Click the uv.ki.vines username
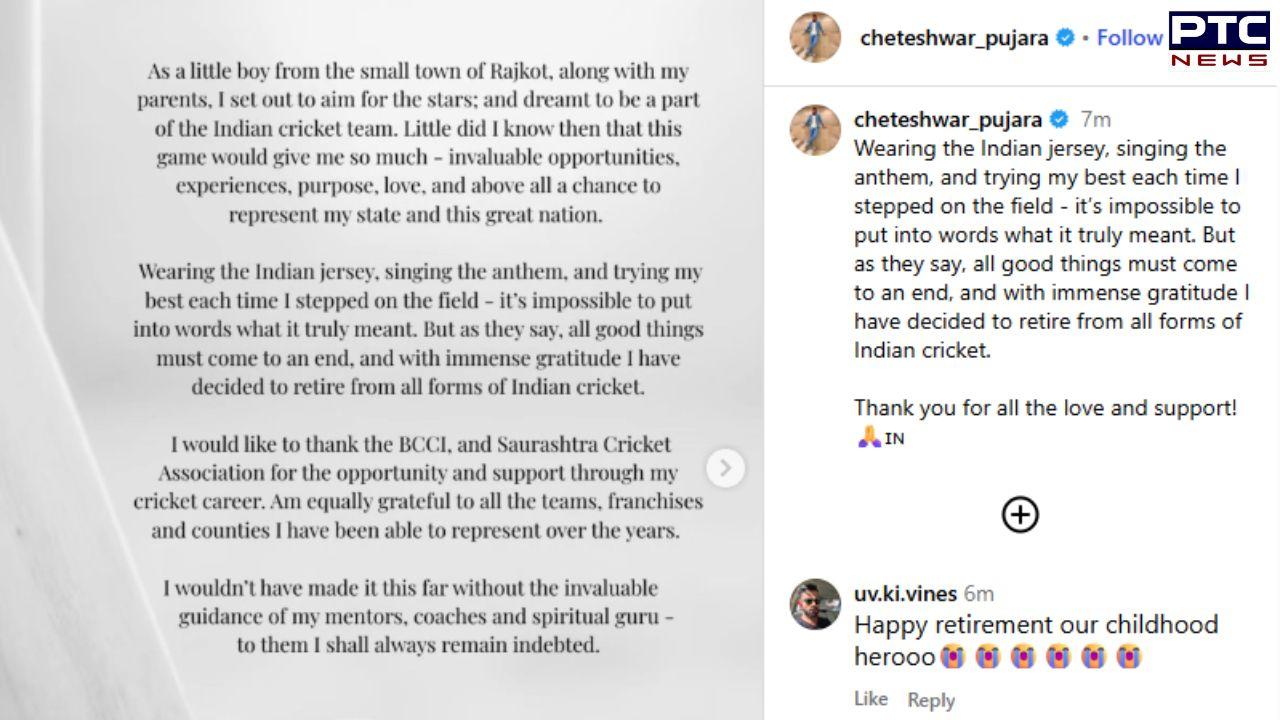Viewport: 1280px width, 720px height. point(905,594)
